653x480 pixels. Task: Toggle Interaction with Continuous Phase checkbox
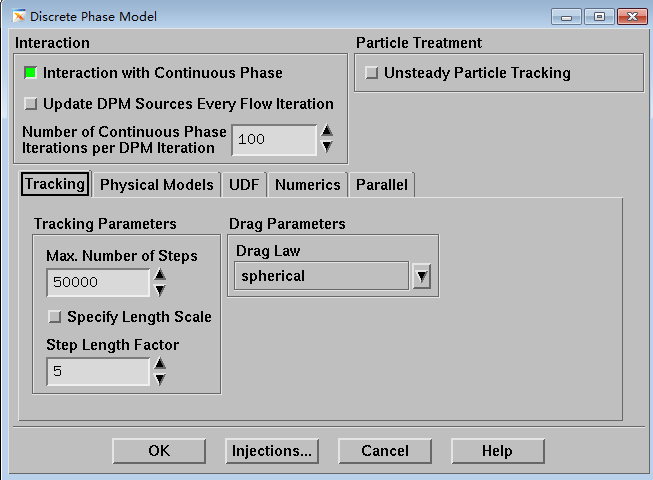point(30,73)
